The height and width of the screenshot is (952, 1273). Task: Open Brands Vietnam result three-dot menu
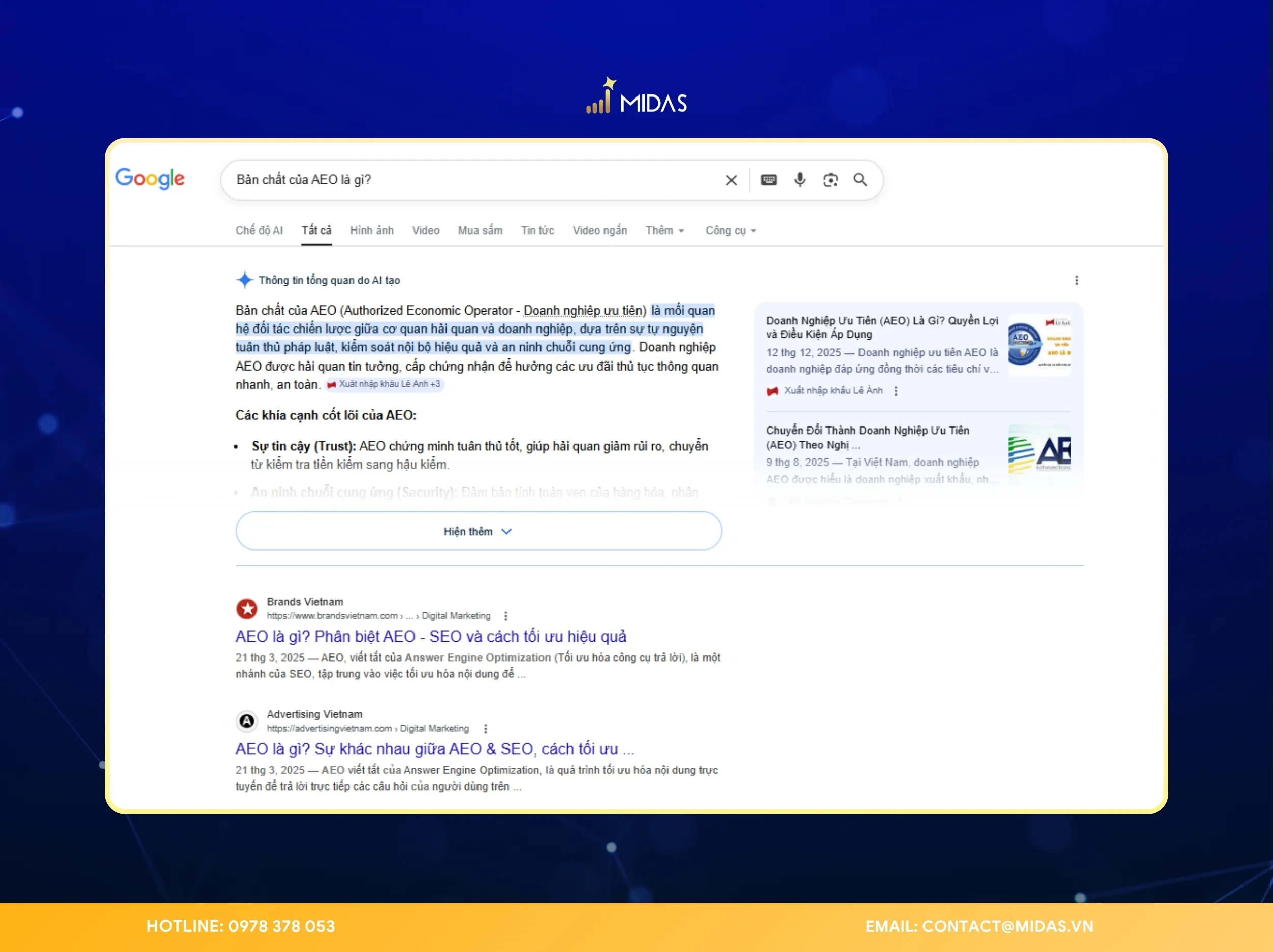coord(505,616)
